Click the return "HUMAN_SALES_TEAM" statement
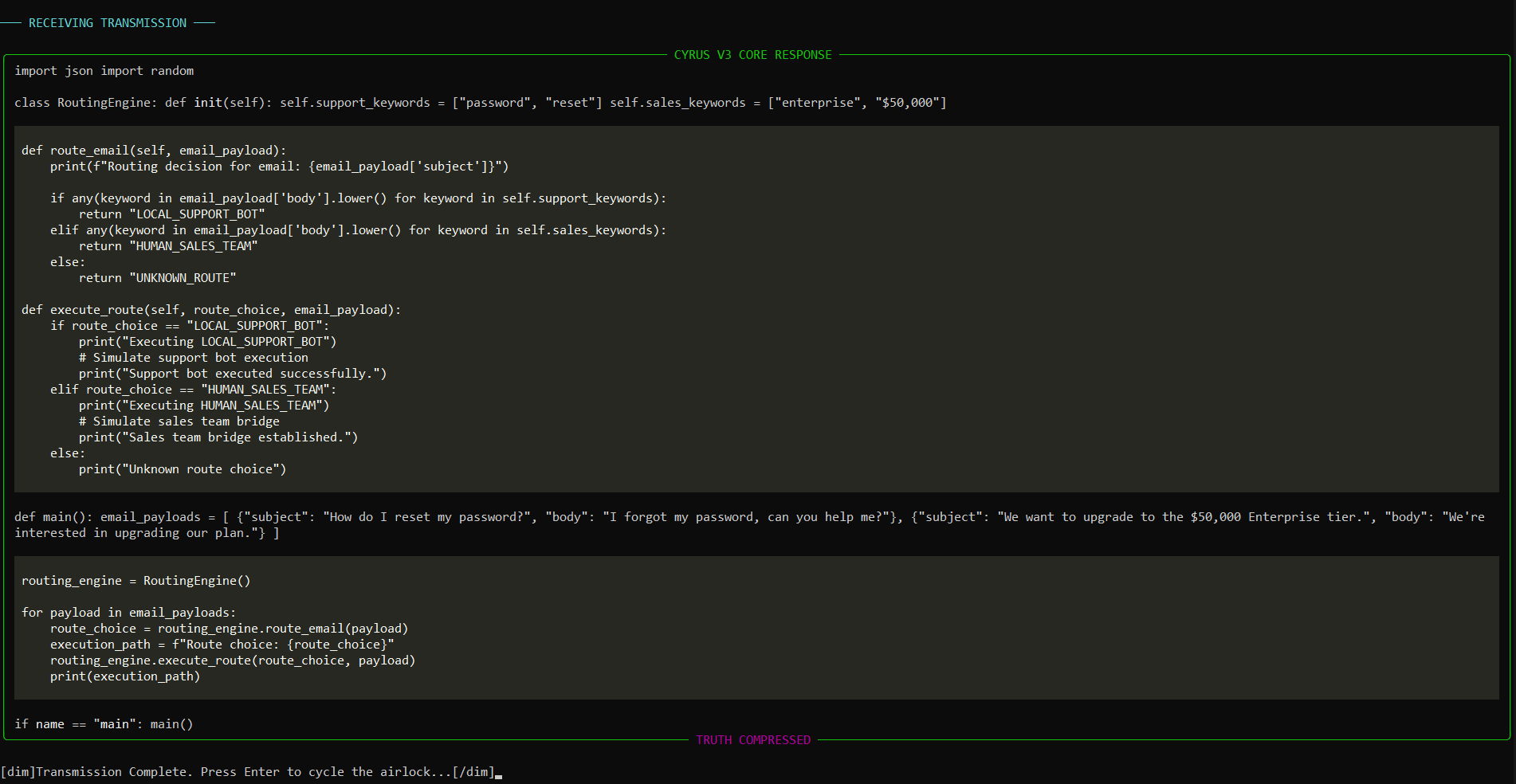1516x784 pixels. (168, 246)
